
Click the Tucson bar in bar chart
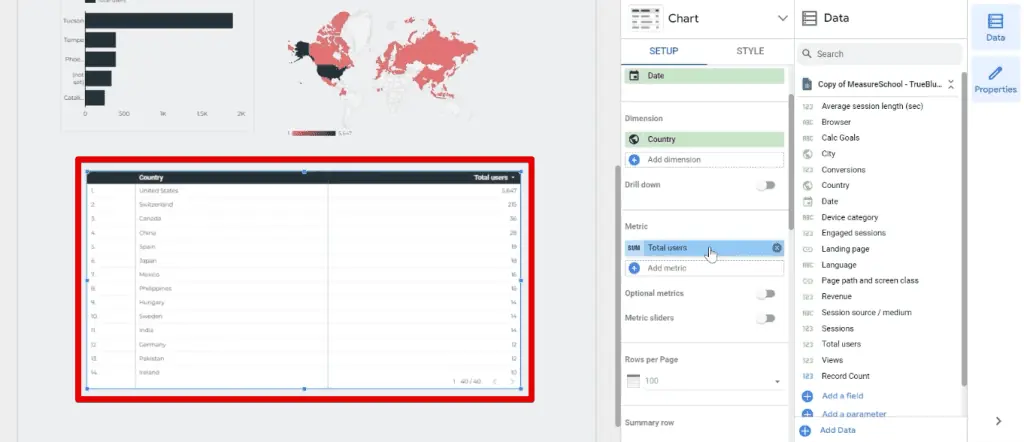159,21
